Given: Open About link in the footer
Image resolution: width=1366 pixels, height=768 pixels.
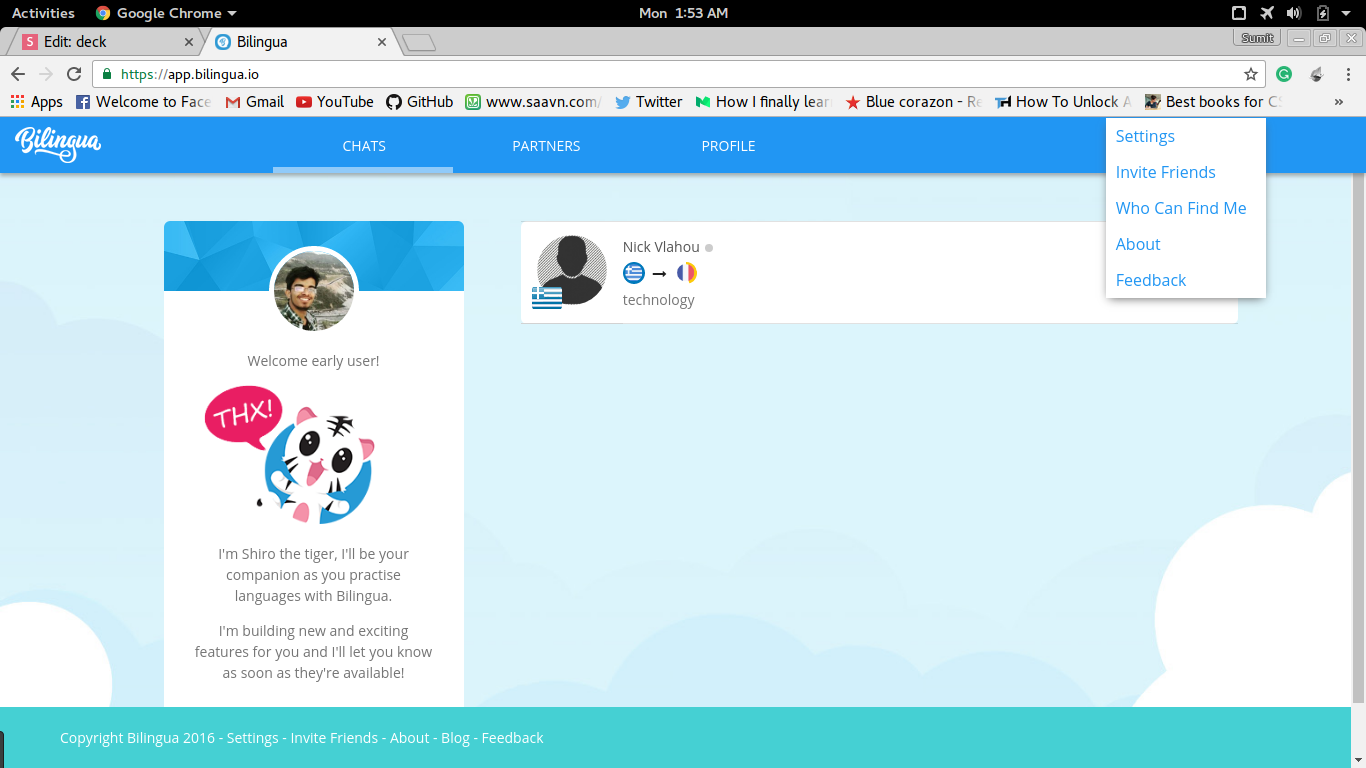Looking at the screenshot, I should (409, 738).
